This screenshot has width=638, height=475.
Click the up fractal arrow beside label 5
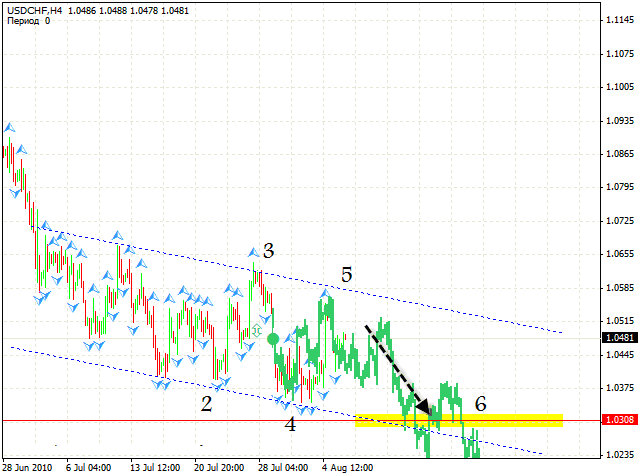click(x=326, y=292)
